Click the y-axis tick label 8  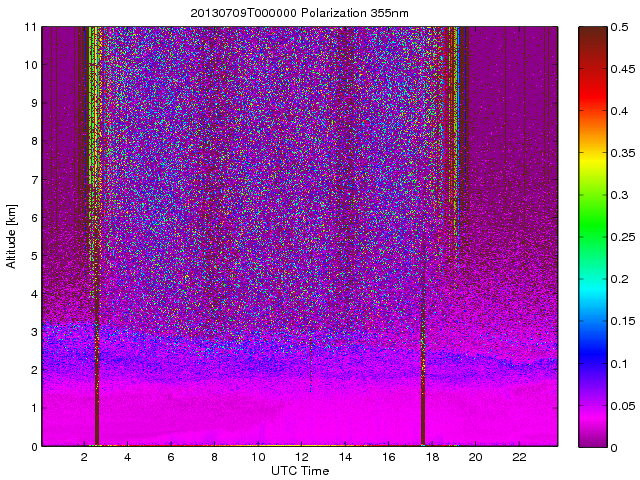(x=33, y=142)
